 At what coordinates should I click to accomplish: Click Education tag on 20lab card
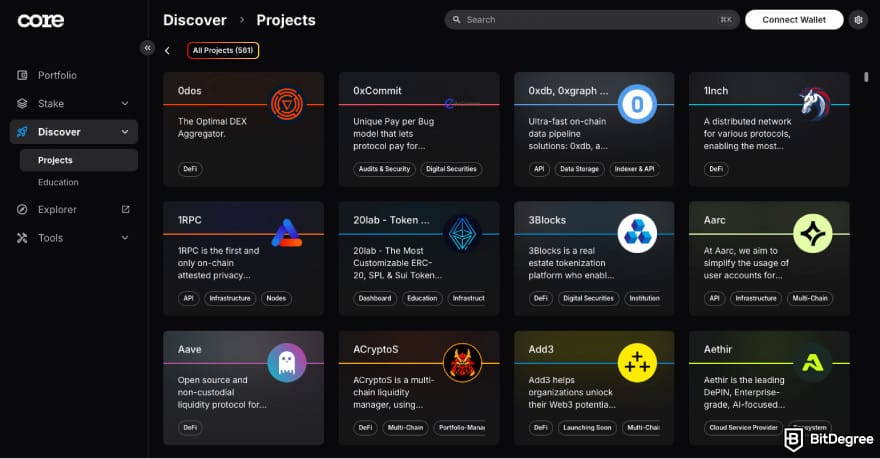click(422, 299)
